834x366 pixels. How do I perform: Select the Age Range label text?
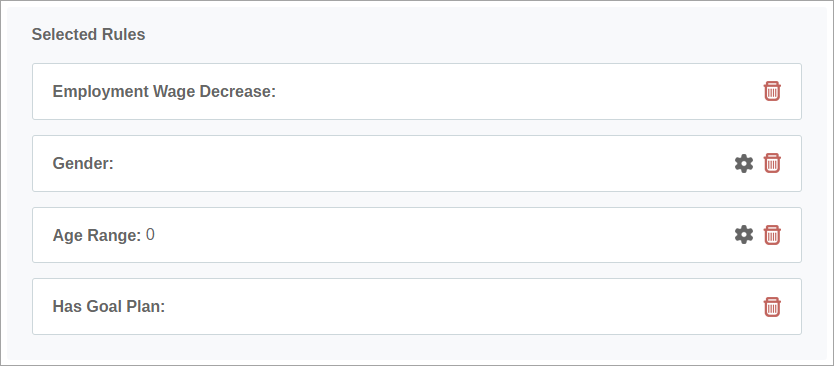pyautogui.click(x=97, y=235)
